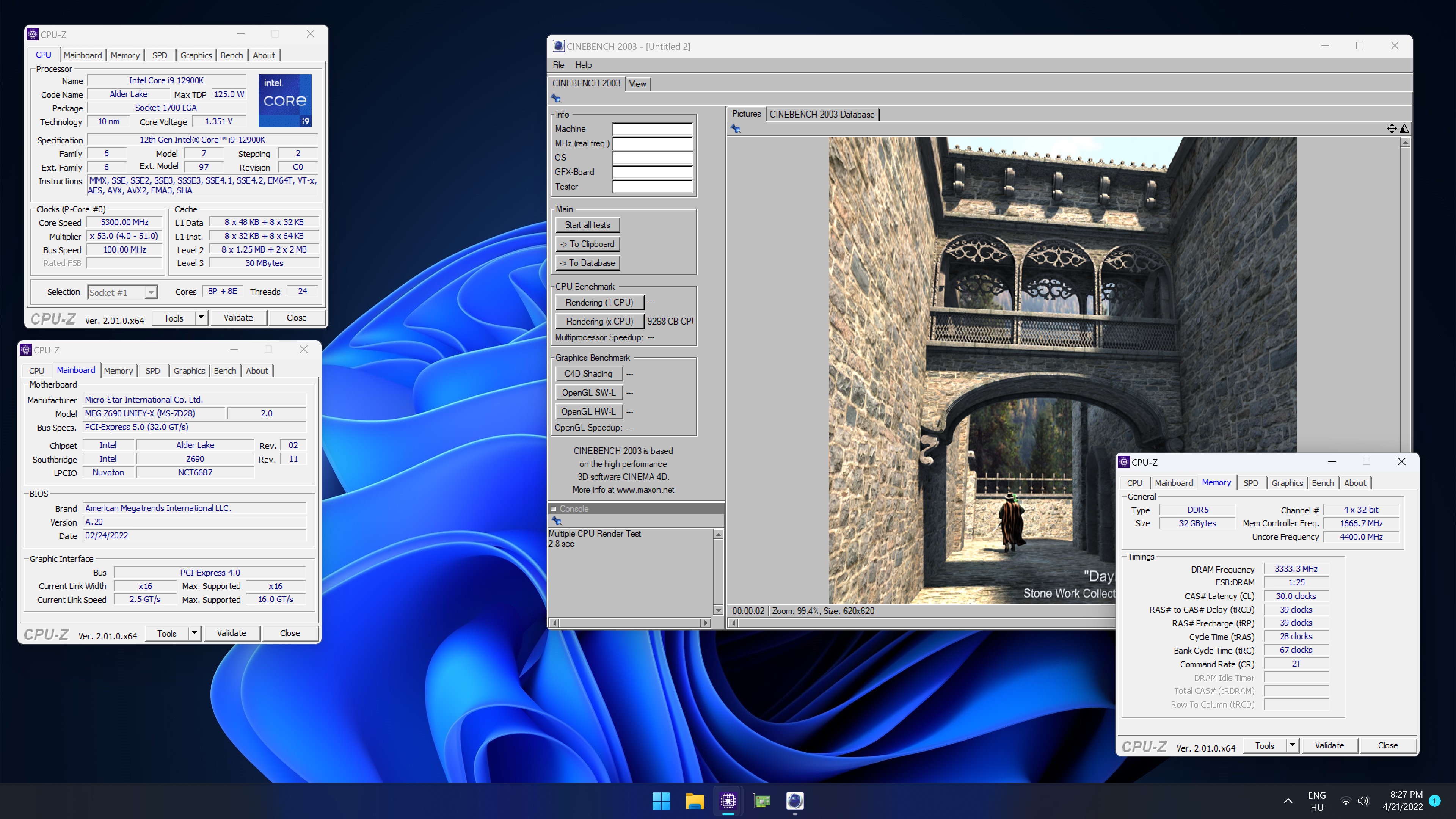This screenshot has height=819, width=1456.
Task: Click '5300.00 MHz' core speed value
Action: [x=124, y=222]
